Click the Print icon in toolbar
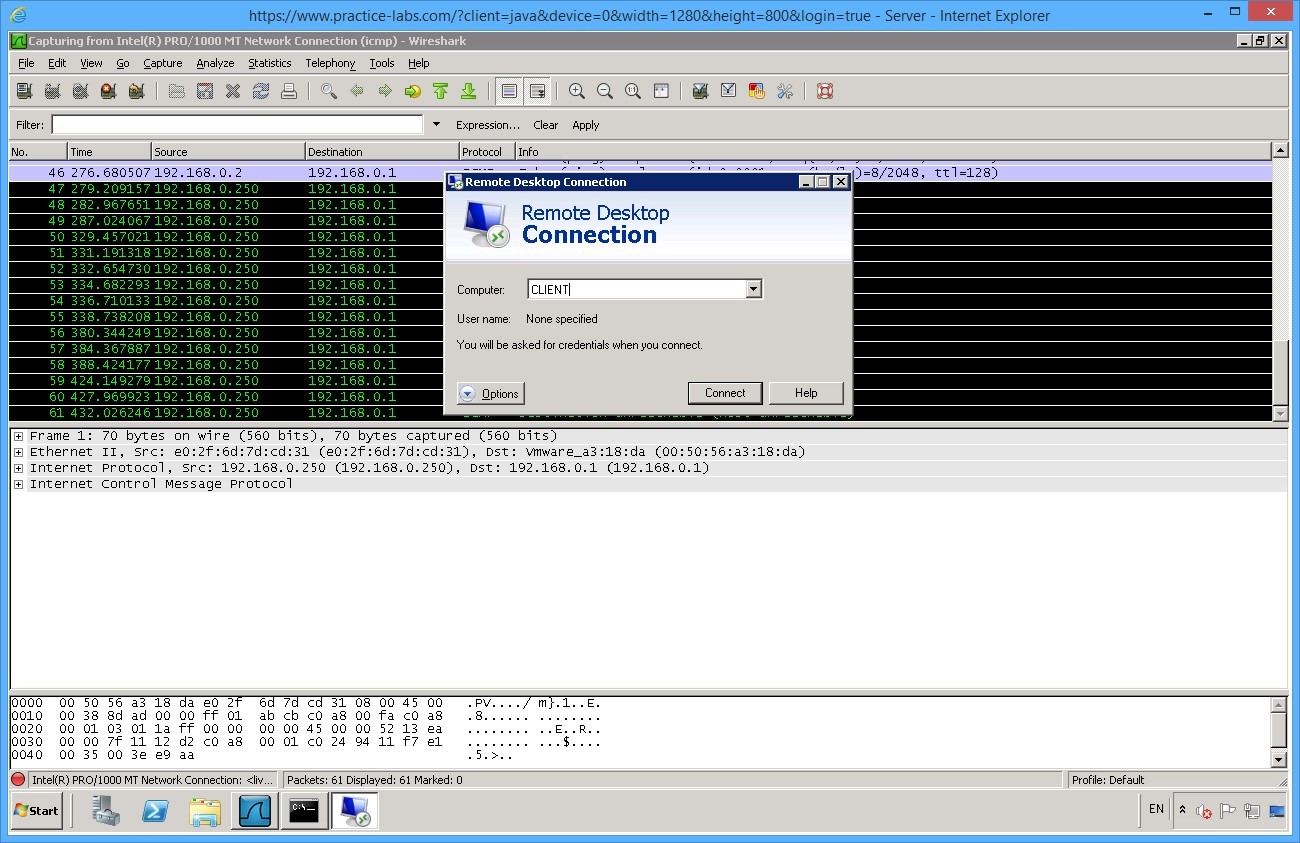Image resolution: width=1300 pixels, height=843 pixels. (x=289, y=91)
